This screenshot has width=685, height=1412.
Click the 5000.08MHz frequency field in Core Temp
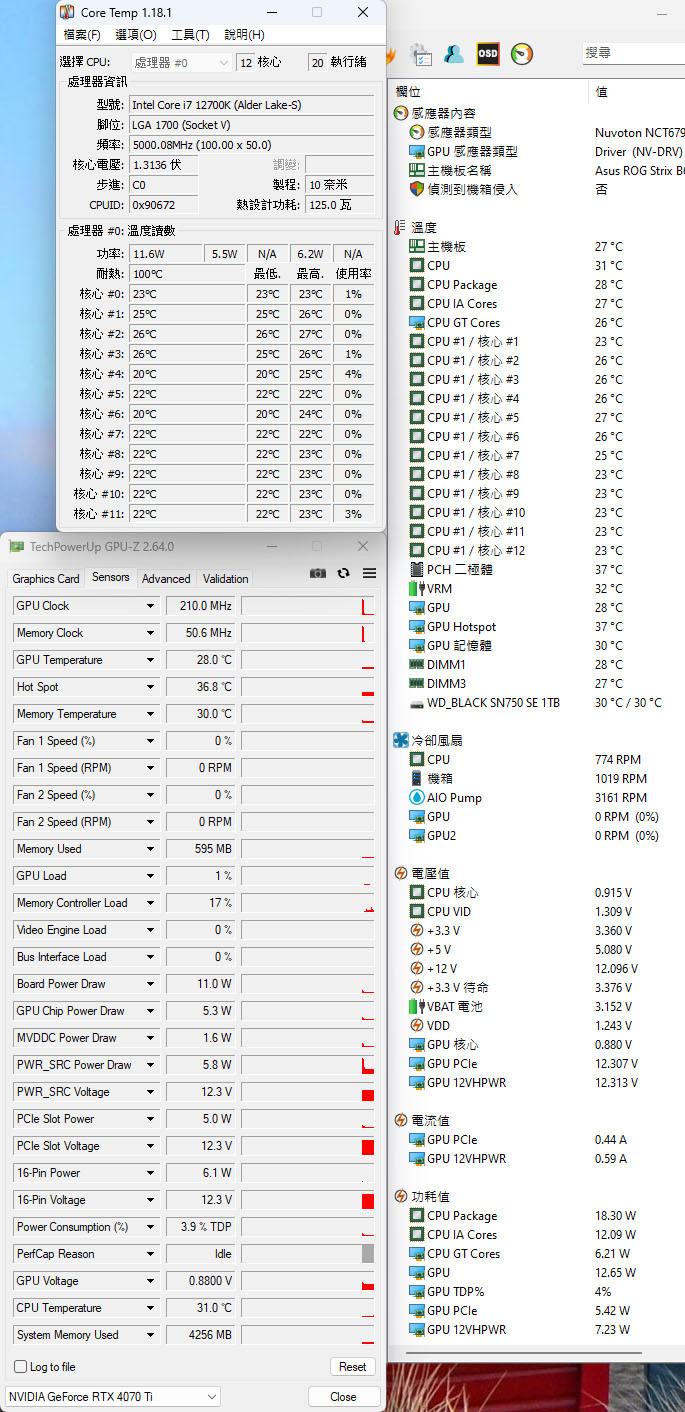[x=253, y=144]
